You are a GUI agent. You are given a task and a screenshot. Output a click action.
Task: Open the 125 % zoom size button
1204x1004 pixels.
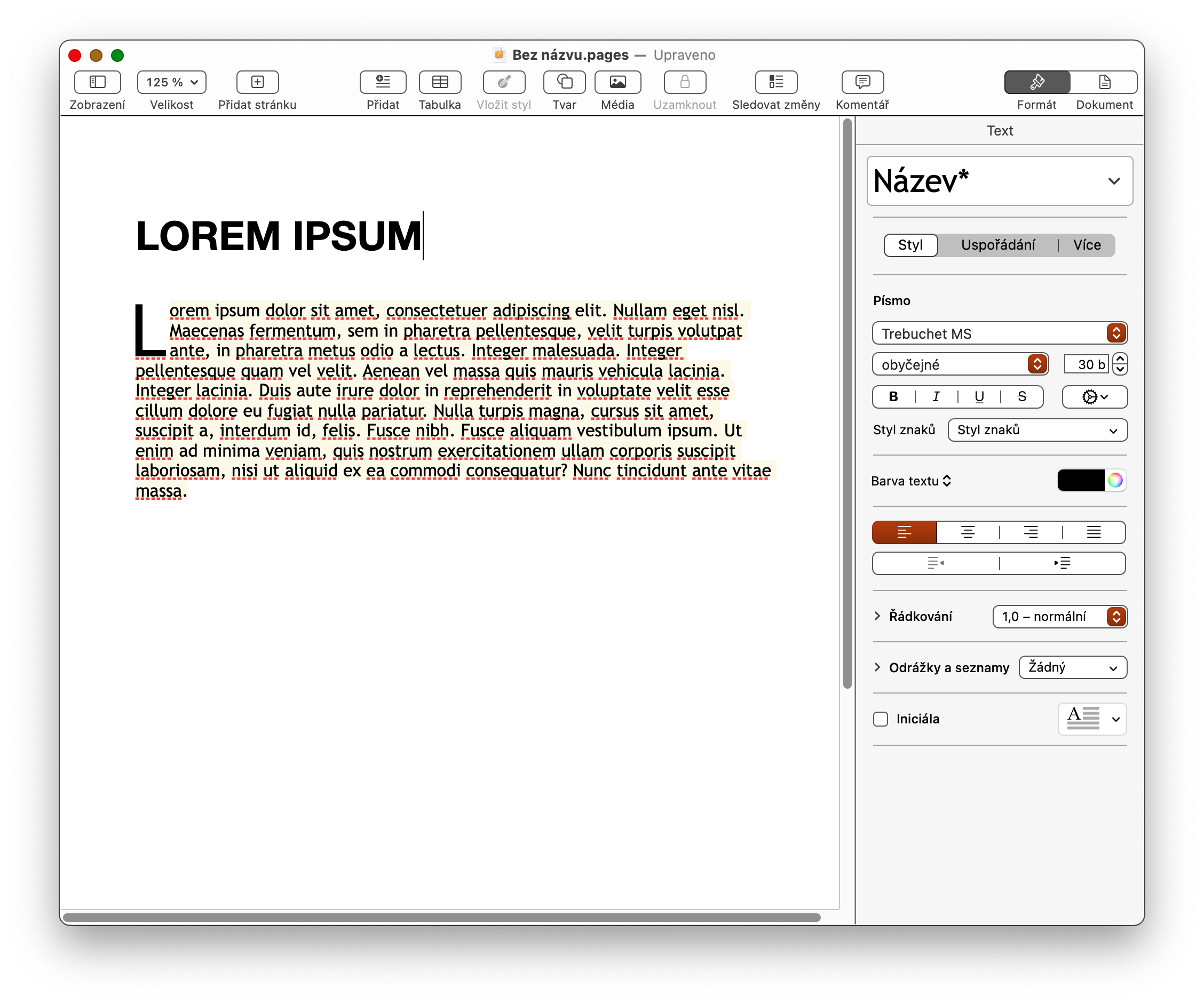pos(171,82)
